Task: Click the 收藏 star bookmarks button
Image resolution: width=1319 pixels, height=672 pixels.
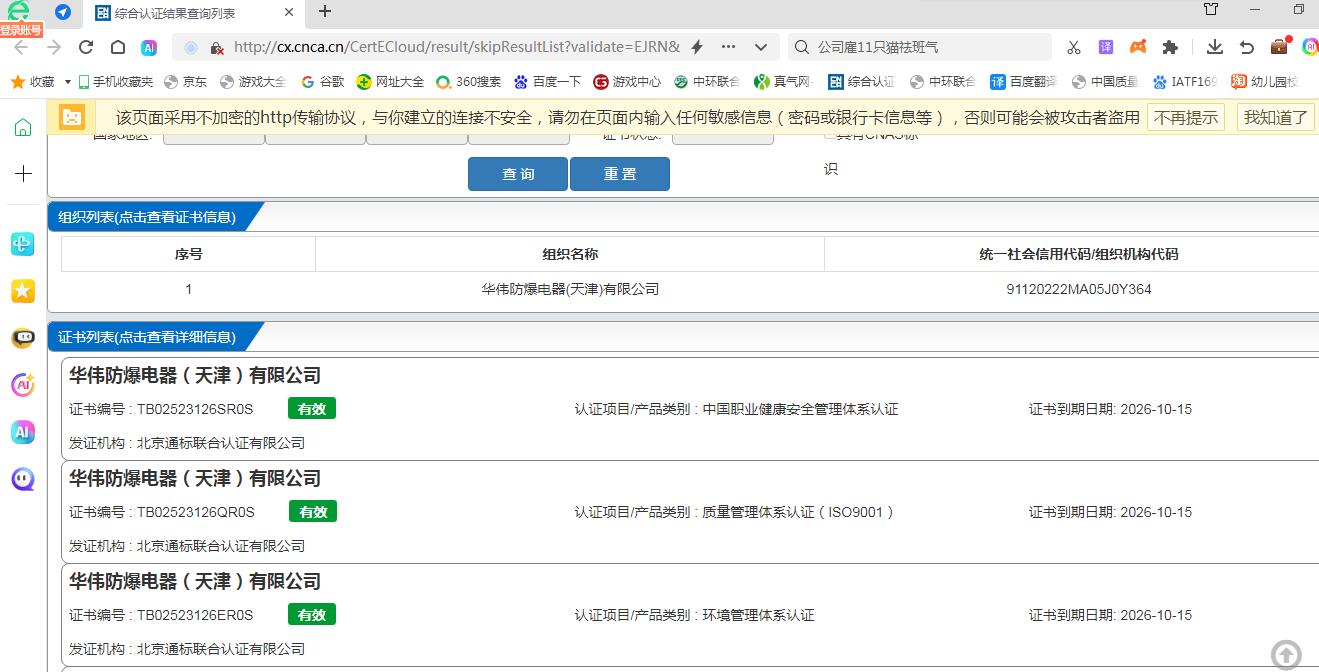Action: tap(32, 82)
